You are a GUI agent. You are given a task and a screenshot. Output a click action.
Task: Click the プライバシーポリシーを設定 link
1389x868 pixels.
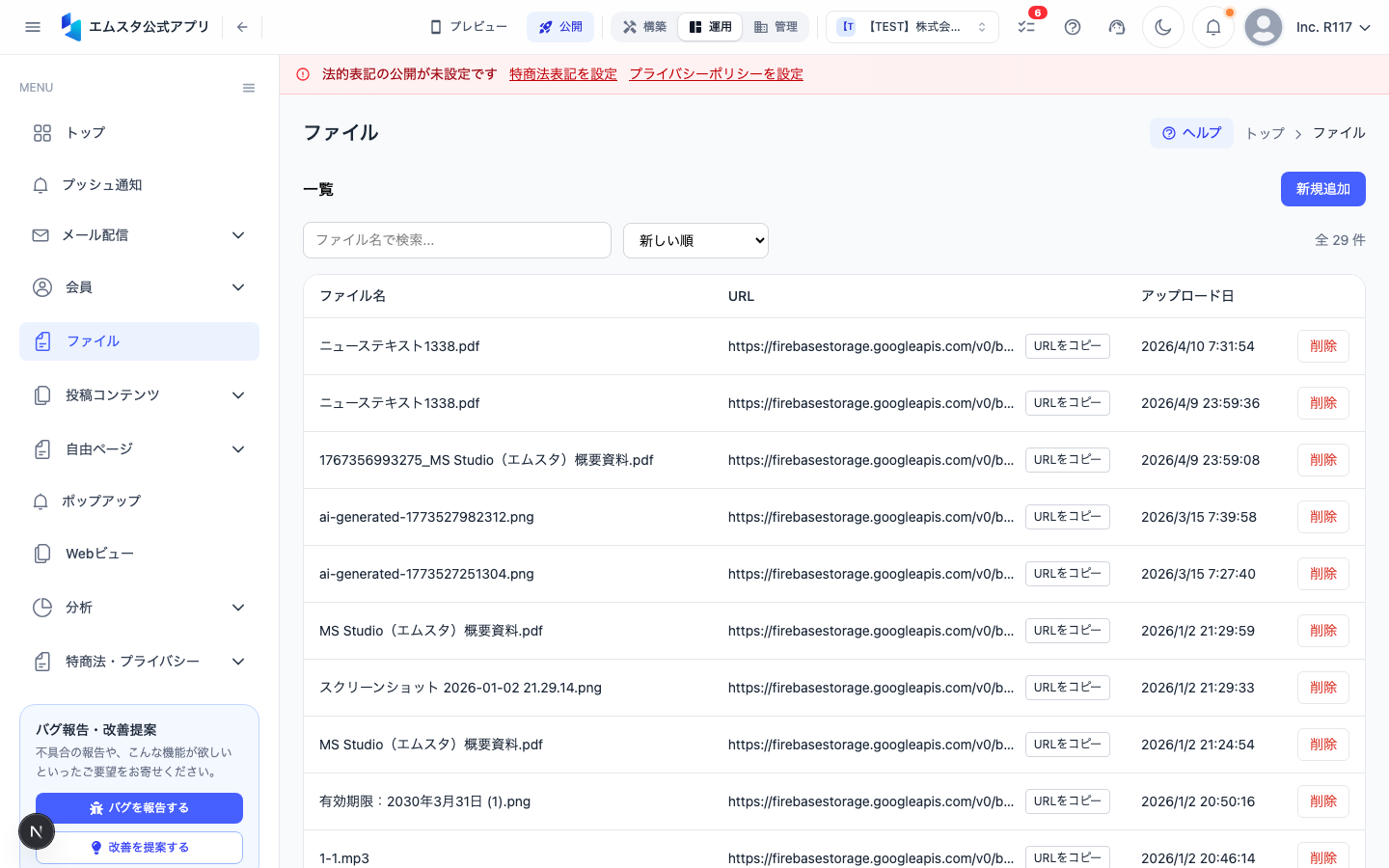716,74
